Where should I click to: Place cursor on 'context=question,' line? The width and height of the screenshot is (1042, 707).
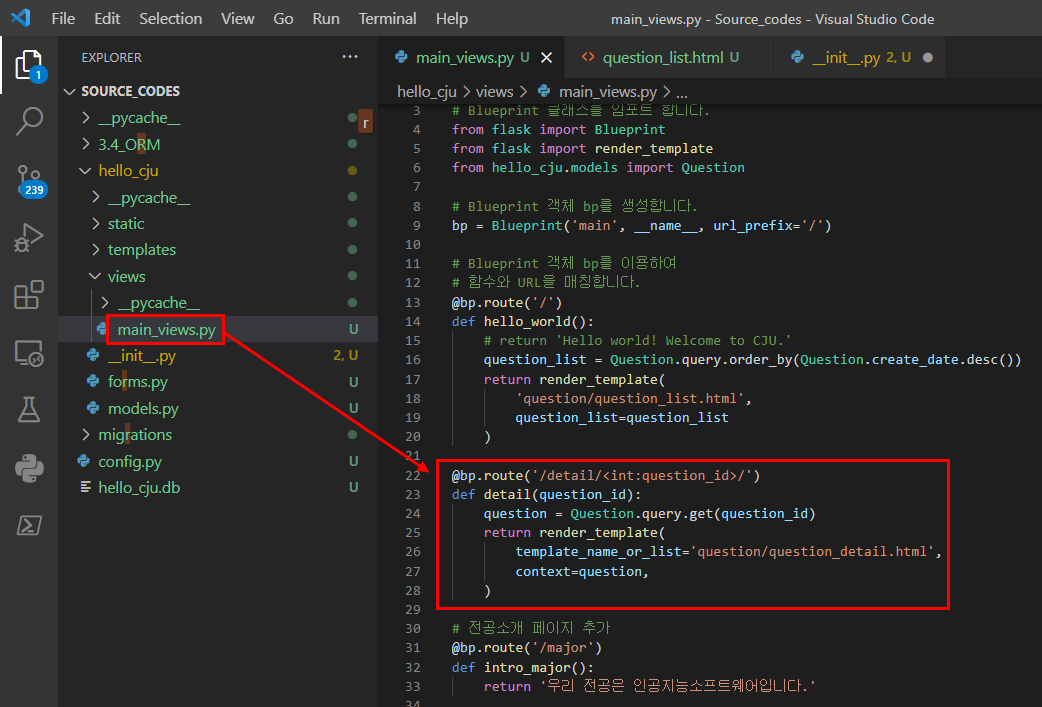(581, 571)
